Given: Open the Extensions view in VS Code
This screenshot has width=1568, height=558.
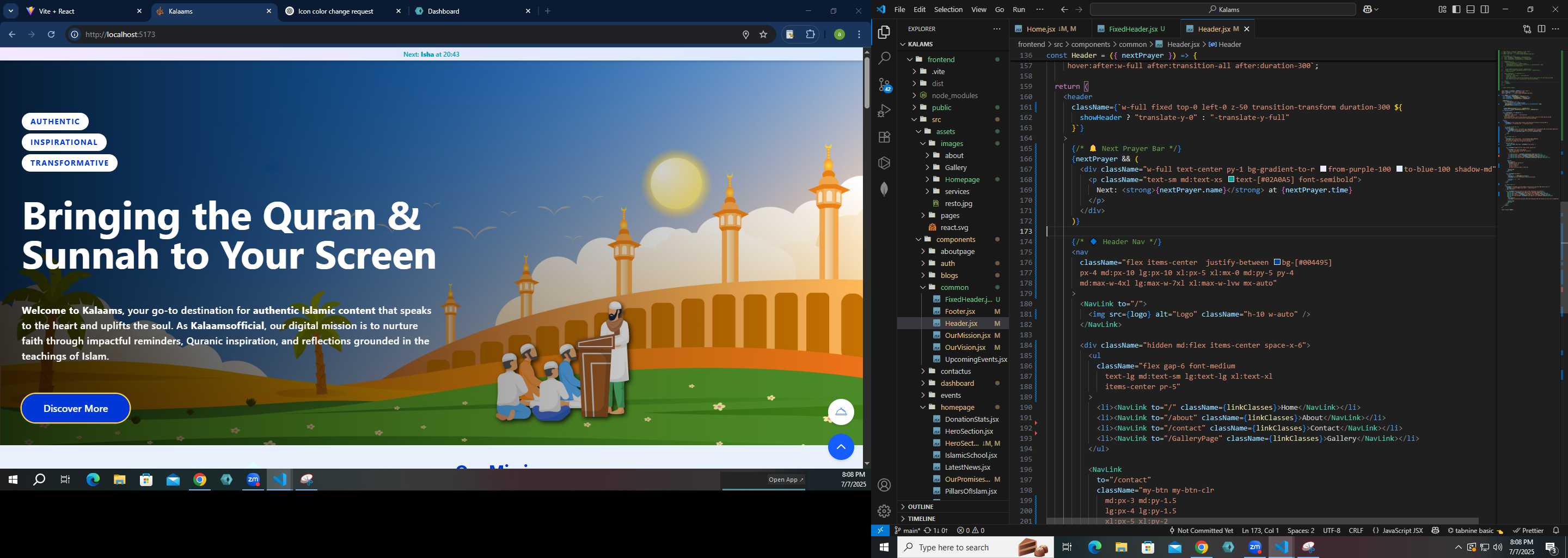Looking at the screenshot, I should tap(884, 137).
